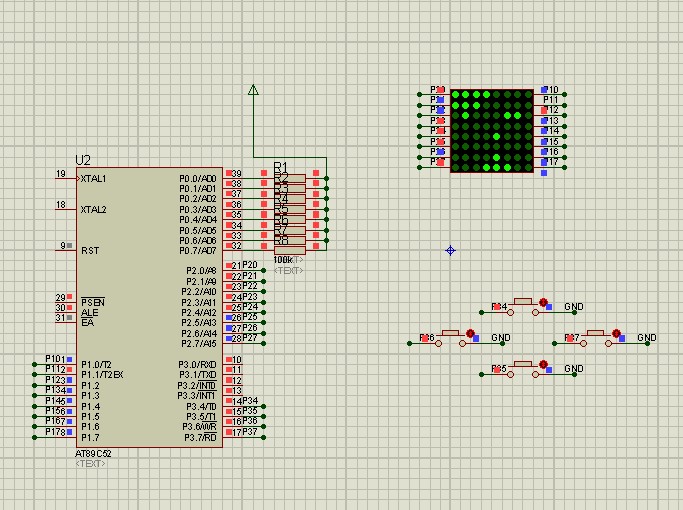The width and height of the screenshot is (683, 510).
Task: Select the U2 component reference label
Action: pyautogui.click(x=83, y=160)
